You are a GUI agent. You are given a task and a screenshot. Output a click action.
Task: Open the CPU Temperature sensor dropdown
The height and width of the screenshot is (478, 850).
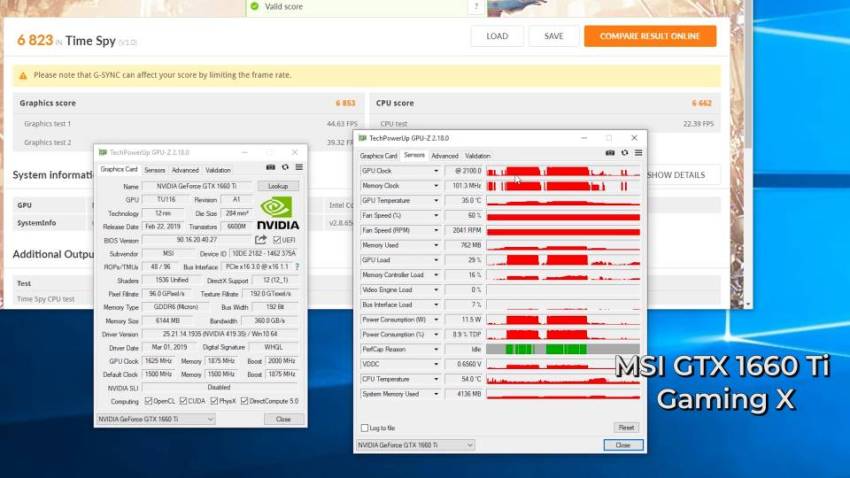pos(436,380)
